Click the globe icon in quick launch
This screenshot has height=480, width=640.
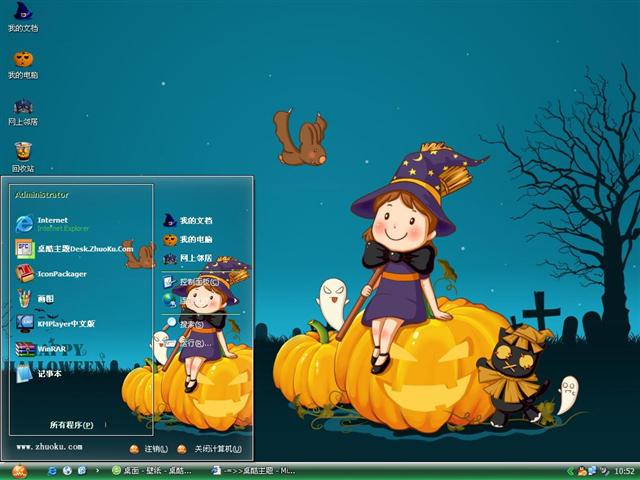[67, 471]
